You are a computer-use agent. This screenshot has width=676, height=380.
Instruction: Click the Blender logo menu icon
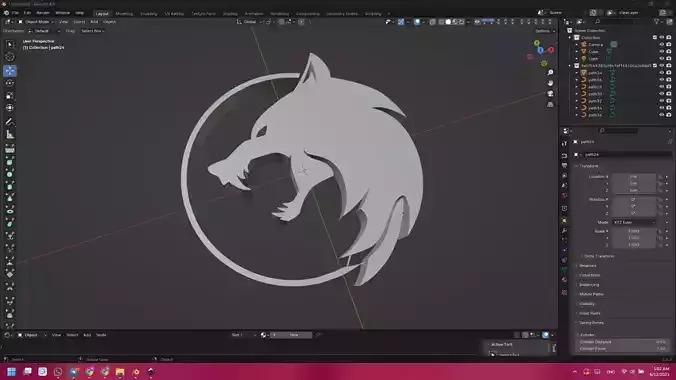tap(6, 13)
